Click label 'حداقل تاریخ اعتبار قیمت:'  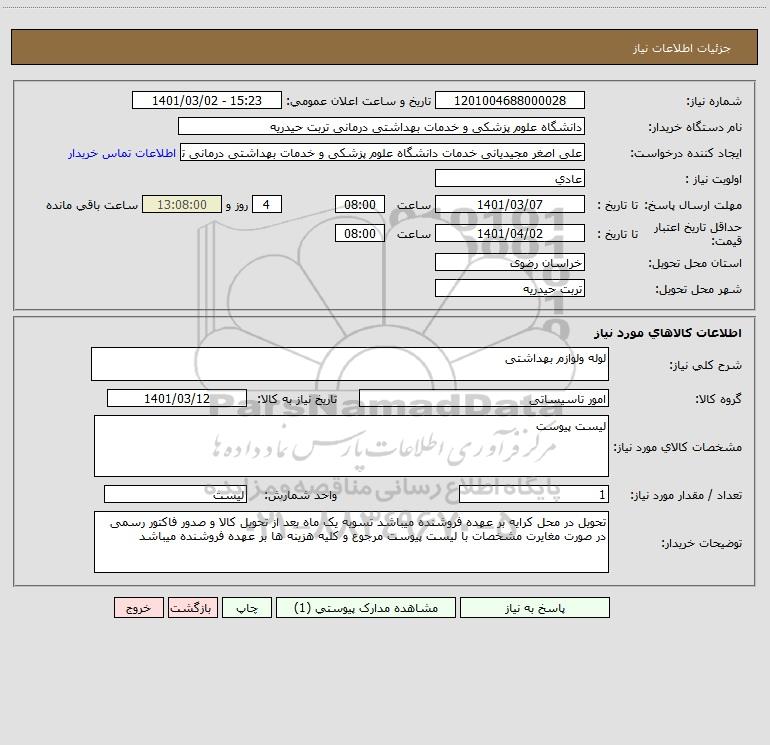698,234
